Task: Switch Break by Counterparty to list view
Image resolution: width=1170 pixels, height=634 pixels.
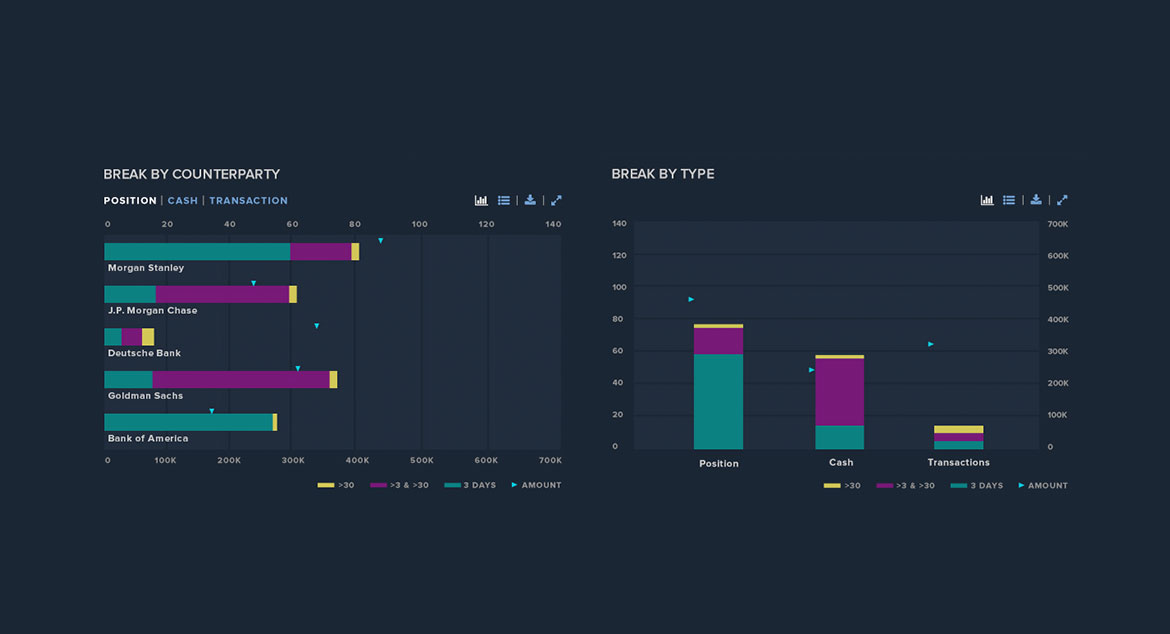Action: [504, 200]
